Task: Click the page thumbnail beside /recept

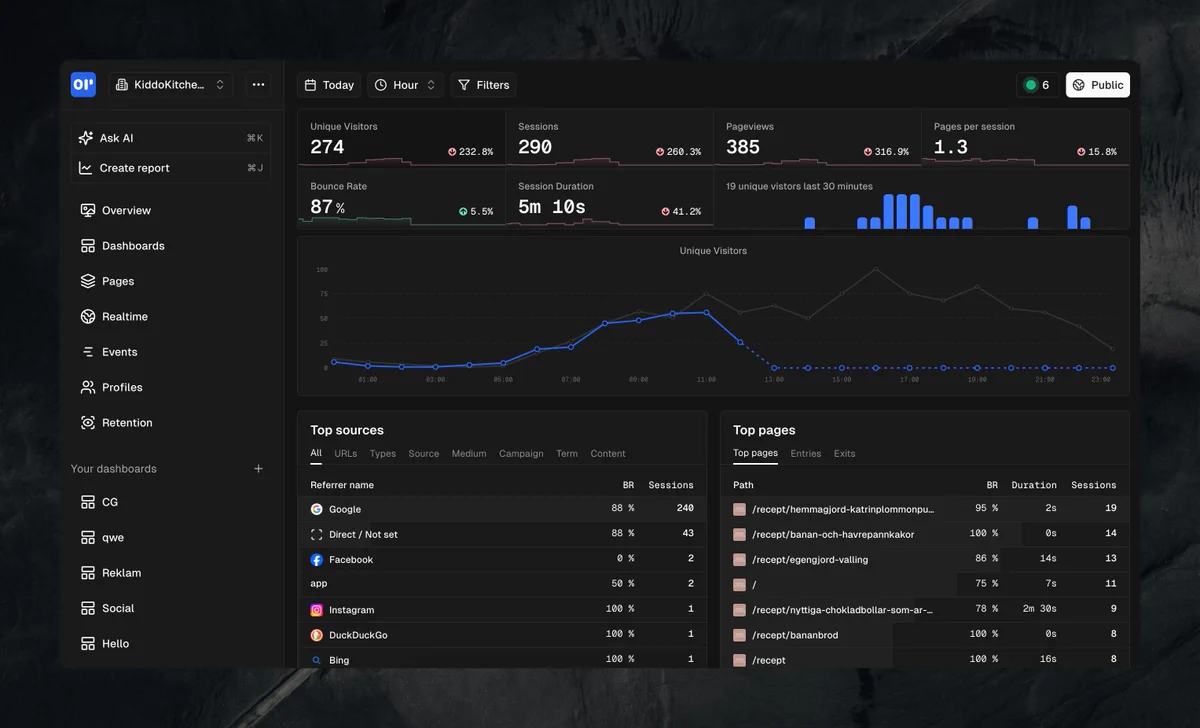Action: (740, 660)
